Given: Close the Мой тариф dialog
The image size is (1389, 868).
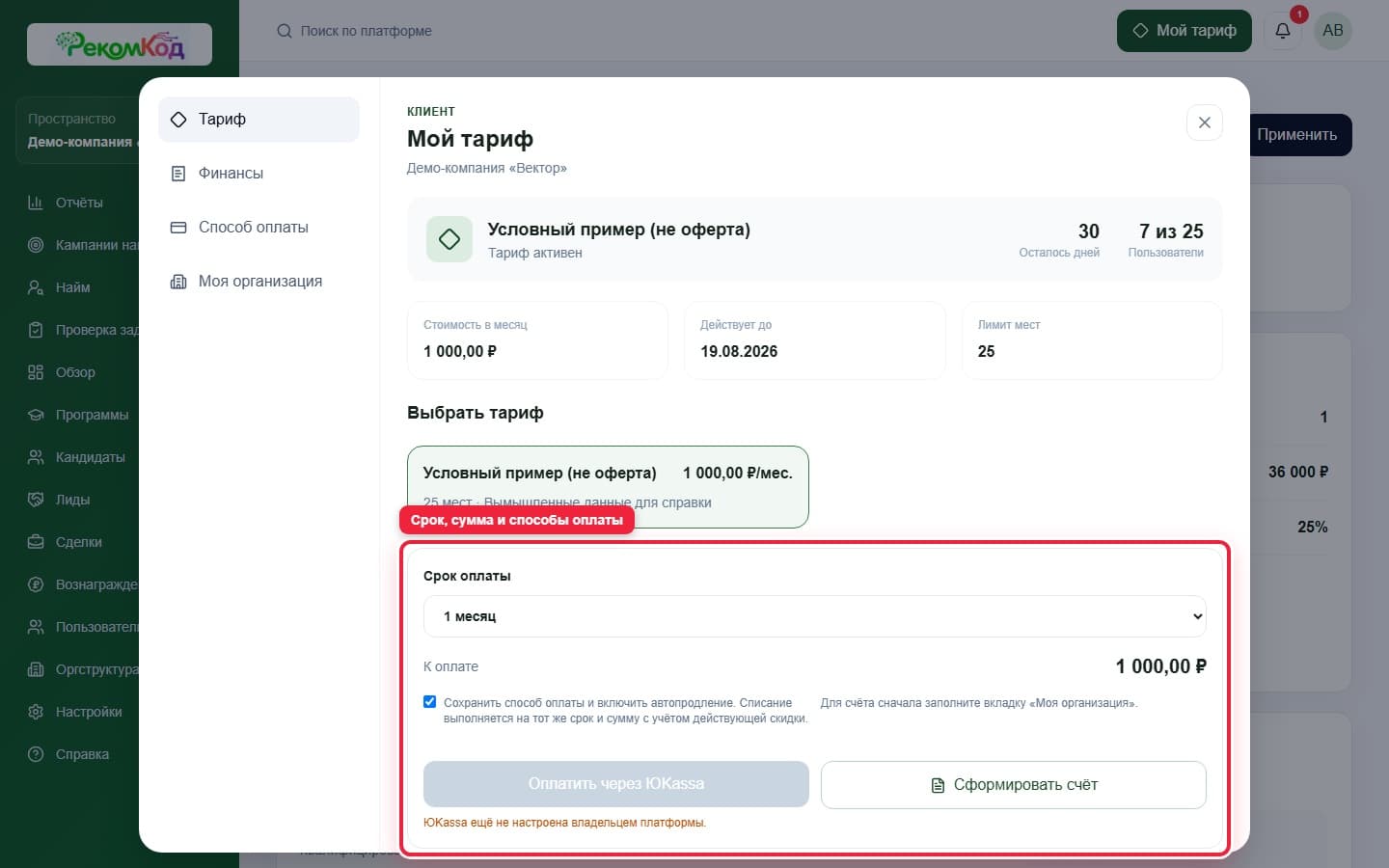Looking at the screenshot, I should (1205, 122).
